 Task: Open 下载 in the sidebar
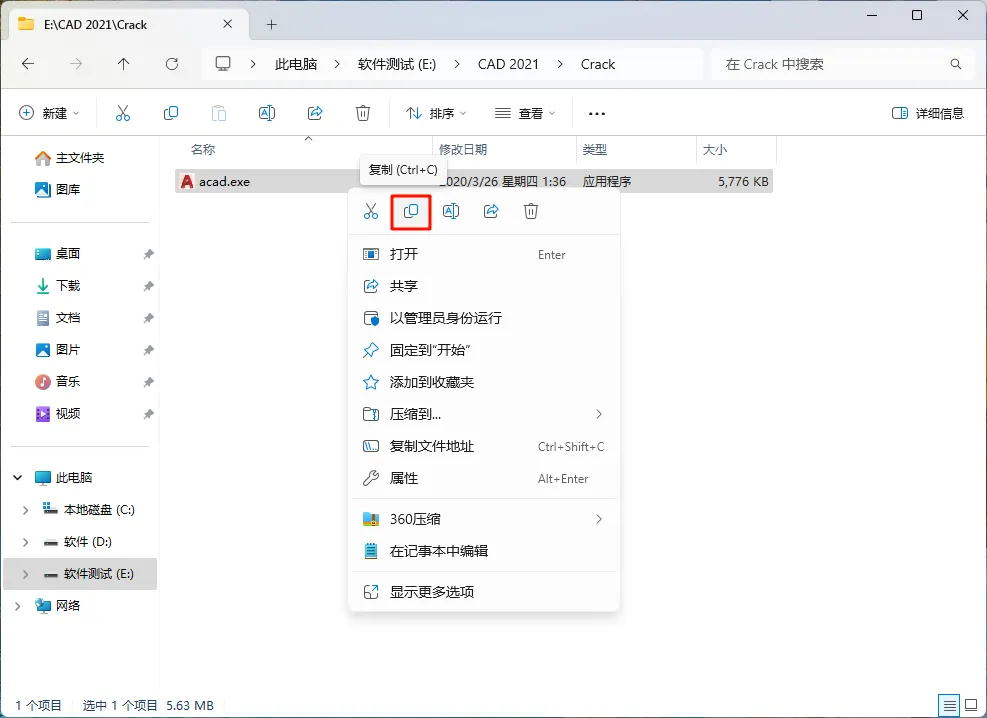[x=58, y=286]
